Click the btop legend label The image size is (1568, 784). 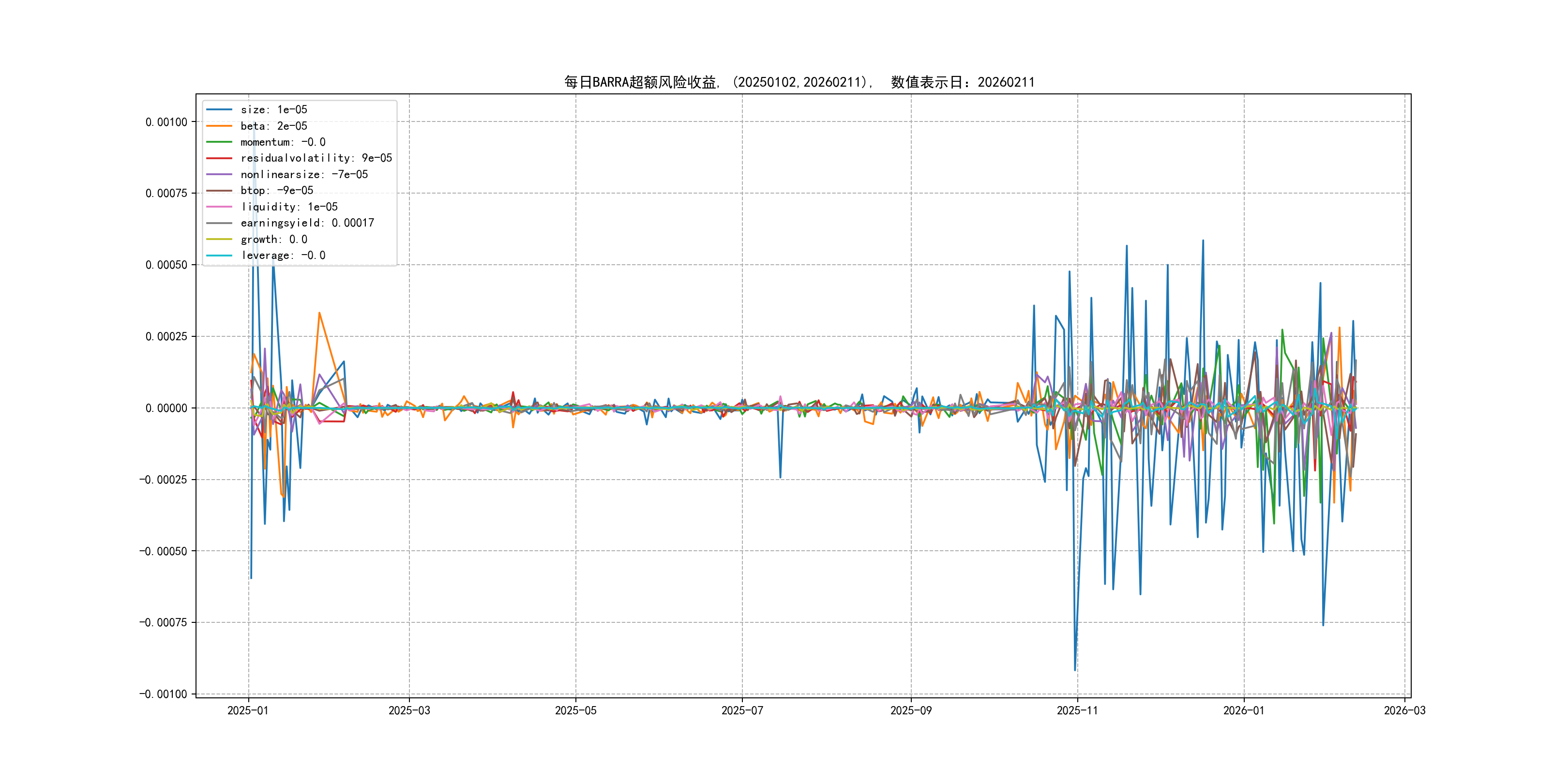(276, 191)
